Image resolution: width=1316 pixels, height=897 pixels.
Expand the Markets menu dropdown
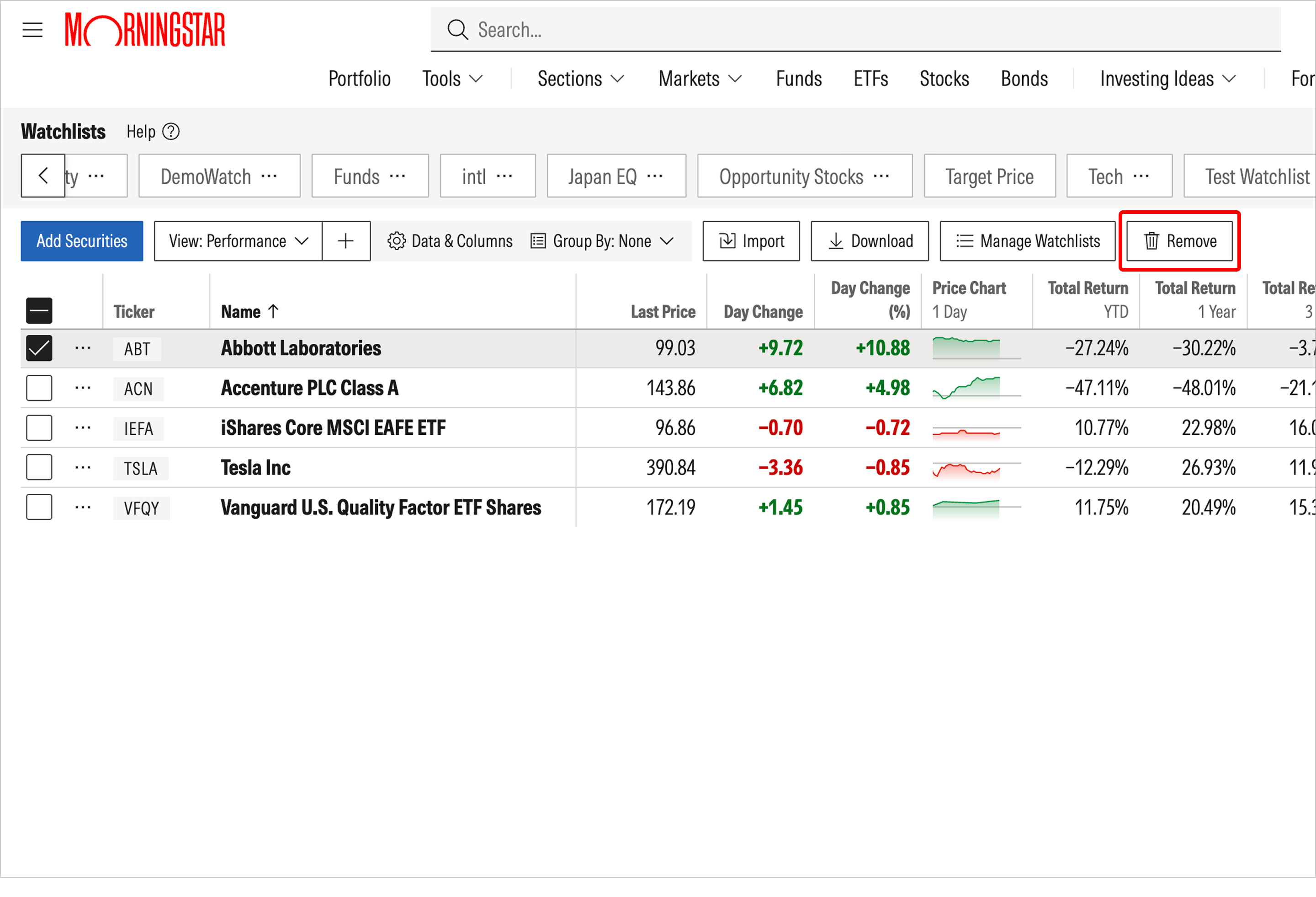[x=700, y=79]
